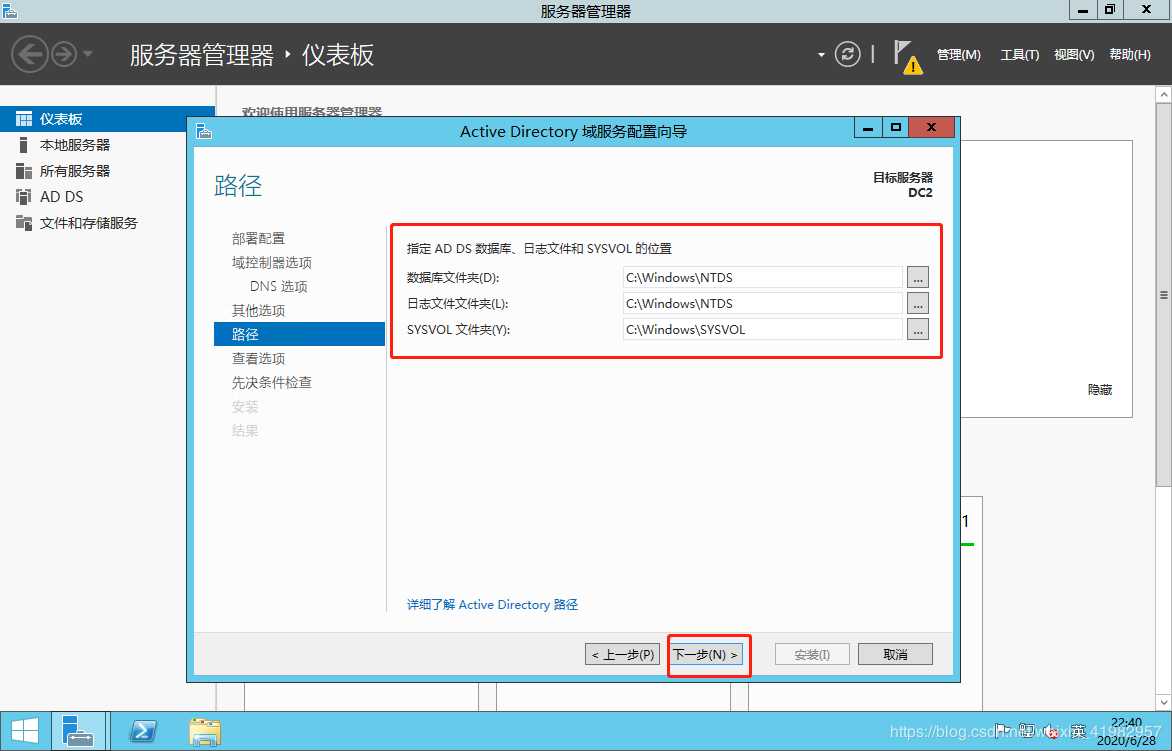Browse for the 数据库文件夹 location
Image resolution: width=1172 pixels, height=751 pixels.
click(x=918, y=277)
